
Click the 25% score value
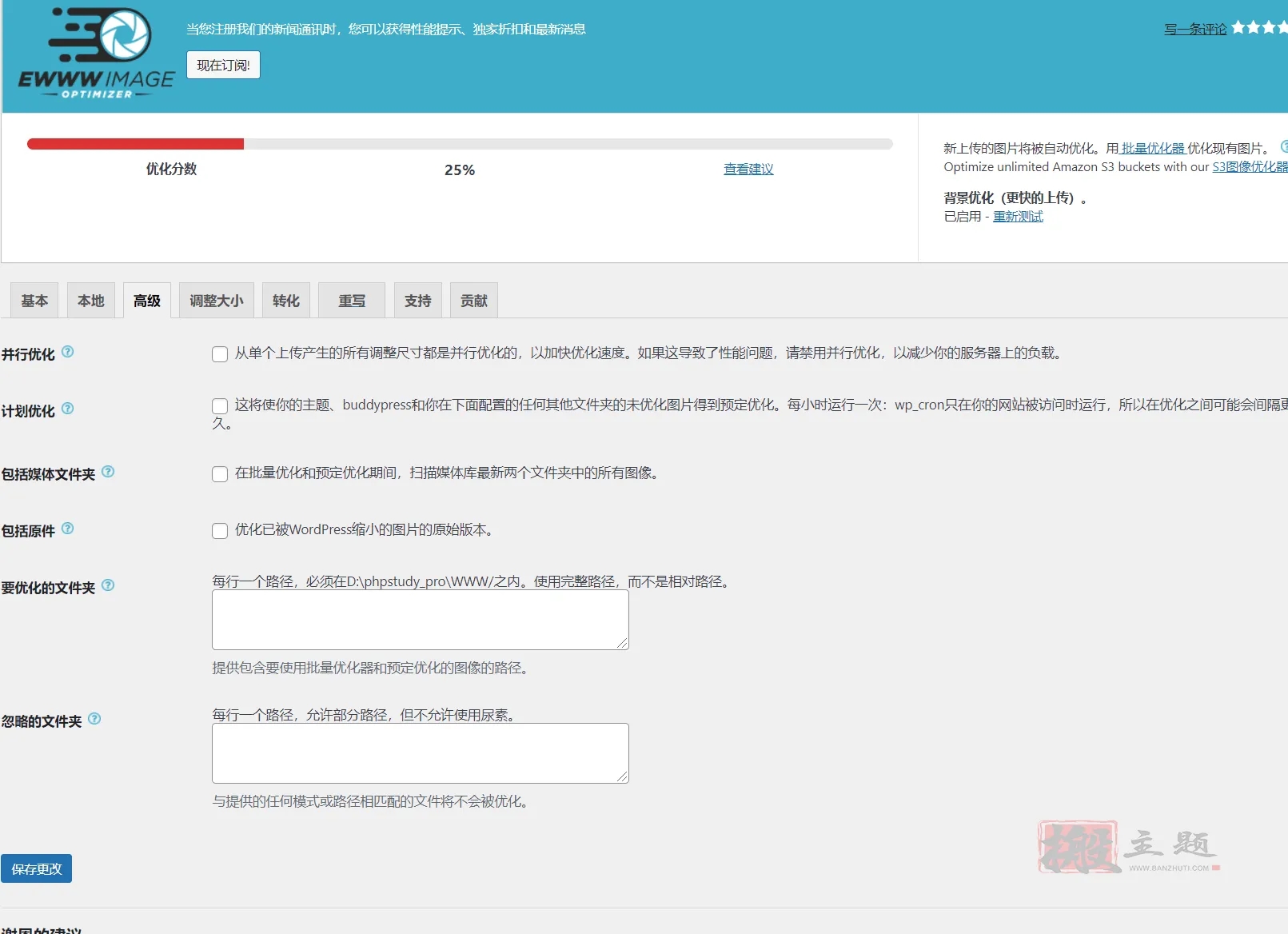pyautogui.click(x=460, y=170)
